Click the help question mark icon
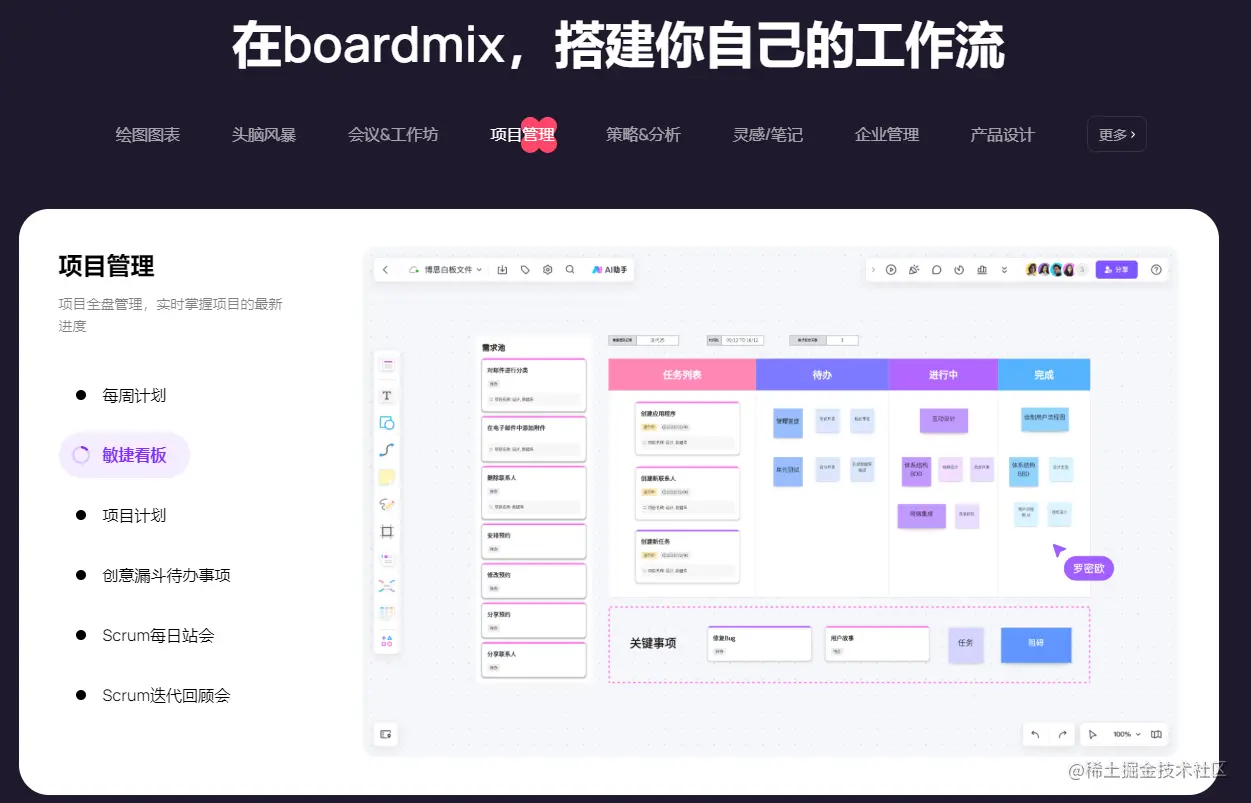Image resolution: width=1251 pixels, height=803 pixels. tap(1157, 269)
